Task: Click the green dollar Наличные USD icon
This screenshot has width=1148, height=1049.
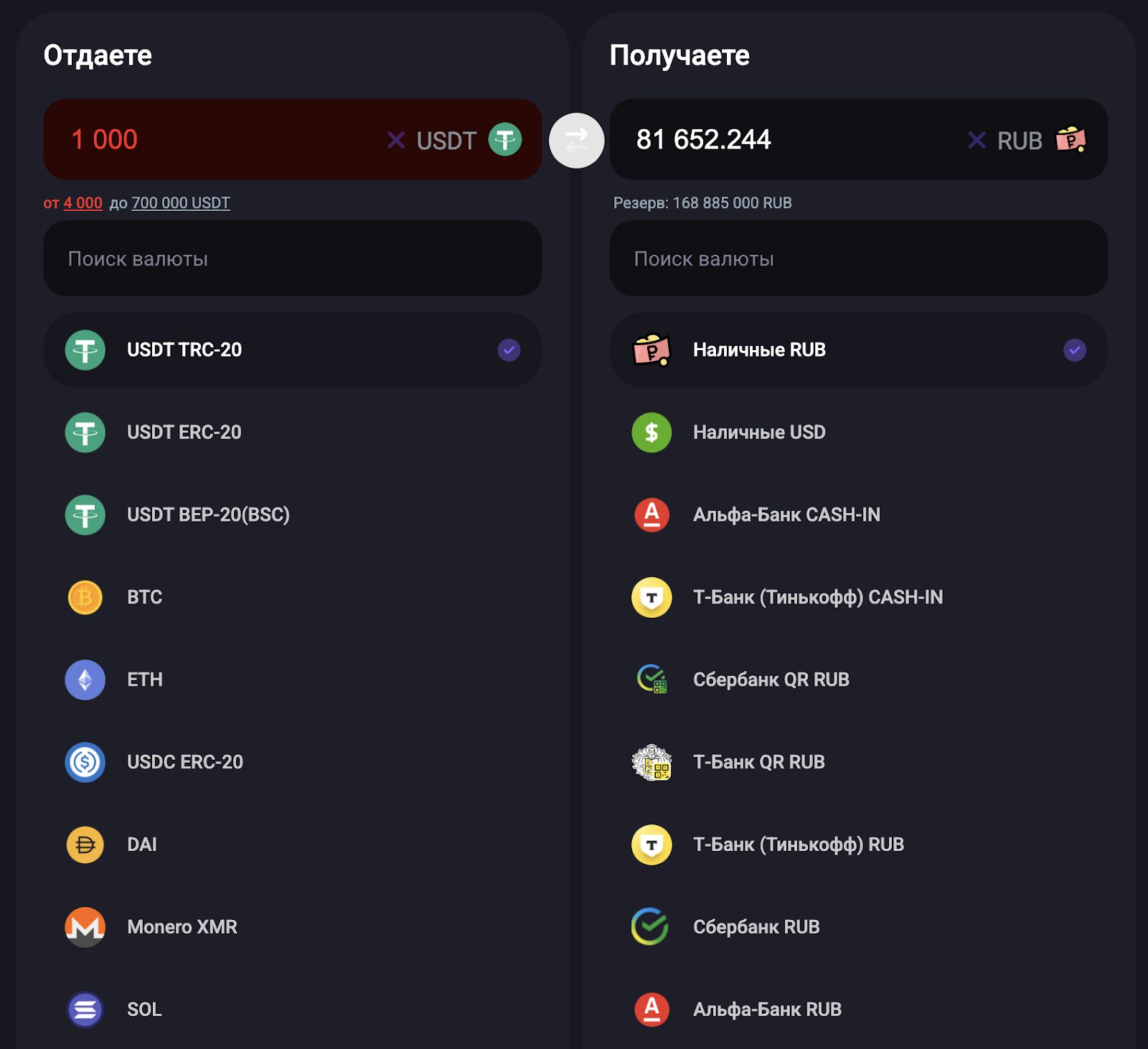Action: coord(651,433)
